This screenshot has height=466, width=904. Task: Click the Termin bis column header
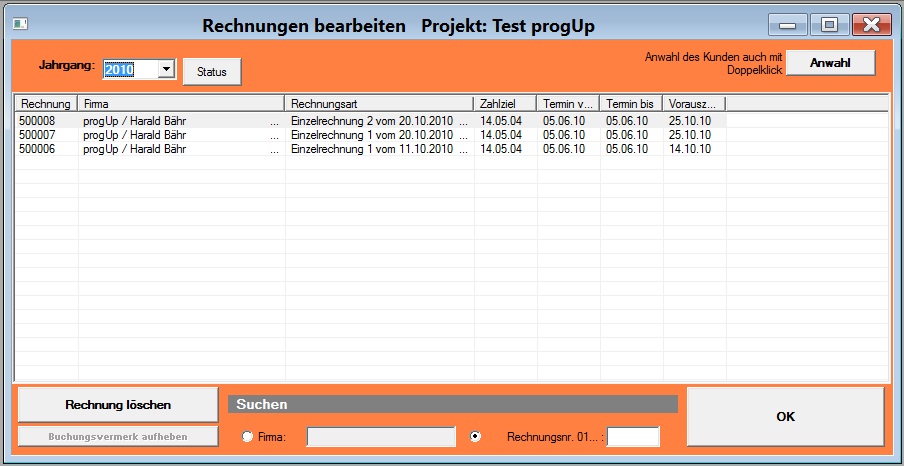tap(631, 104)
